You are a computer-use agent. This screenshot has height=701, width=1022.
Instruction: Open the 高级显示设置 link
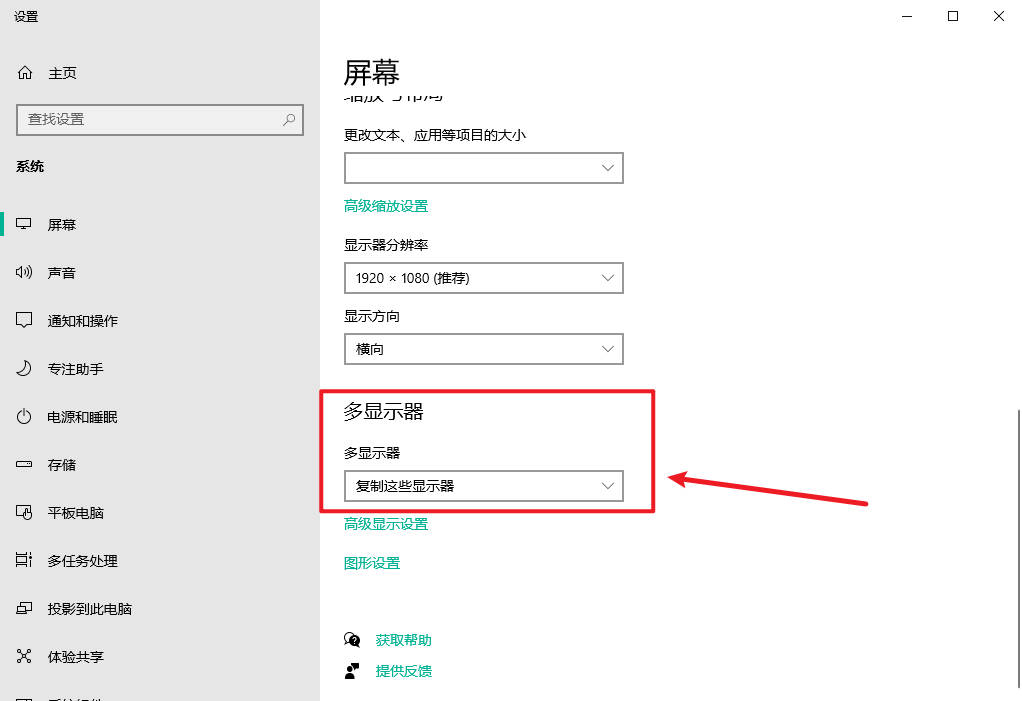tap(386, 524)
